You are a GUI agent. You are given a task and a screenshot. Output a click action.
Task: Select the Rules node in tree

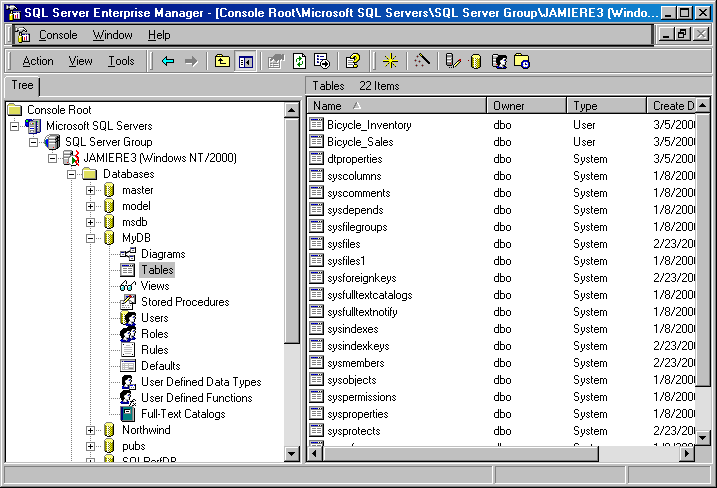155,350
